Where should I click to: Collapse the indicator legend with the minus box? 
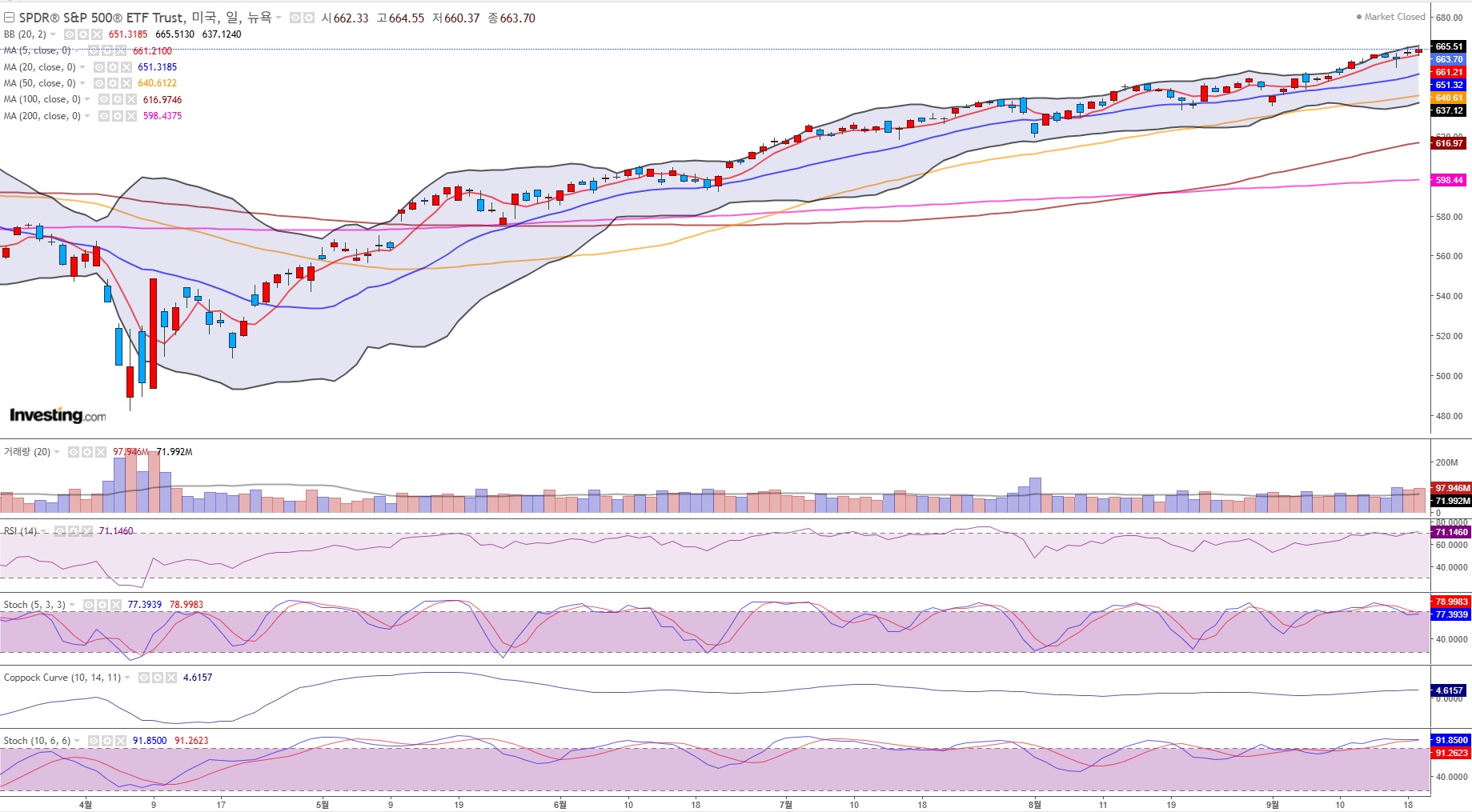[x=10, y=18]
